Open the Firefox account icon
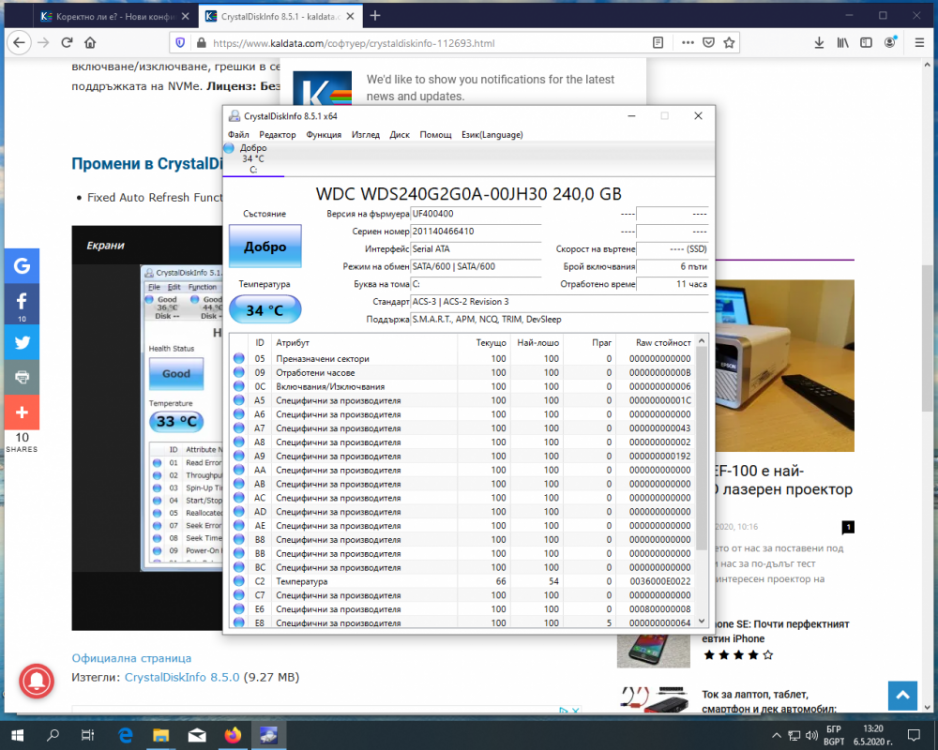The width and height of the screenshot is (938, 750). (x=890, y=42)
